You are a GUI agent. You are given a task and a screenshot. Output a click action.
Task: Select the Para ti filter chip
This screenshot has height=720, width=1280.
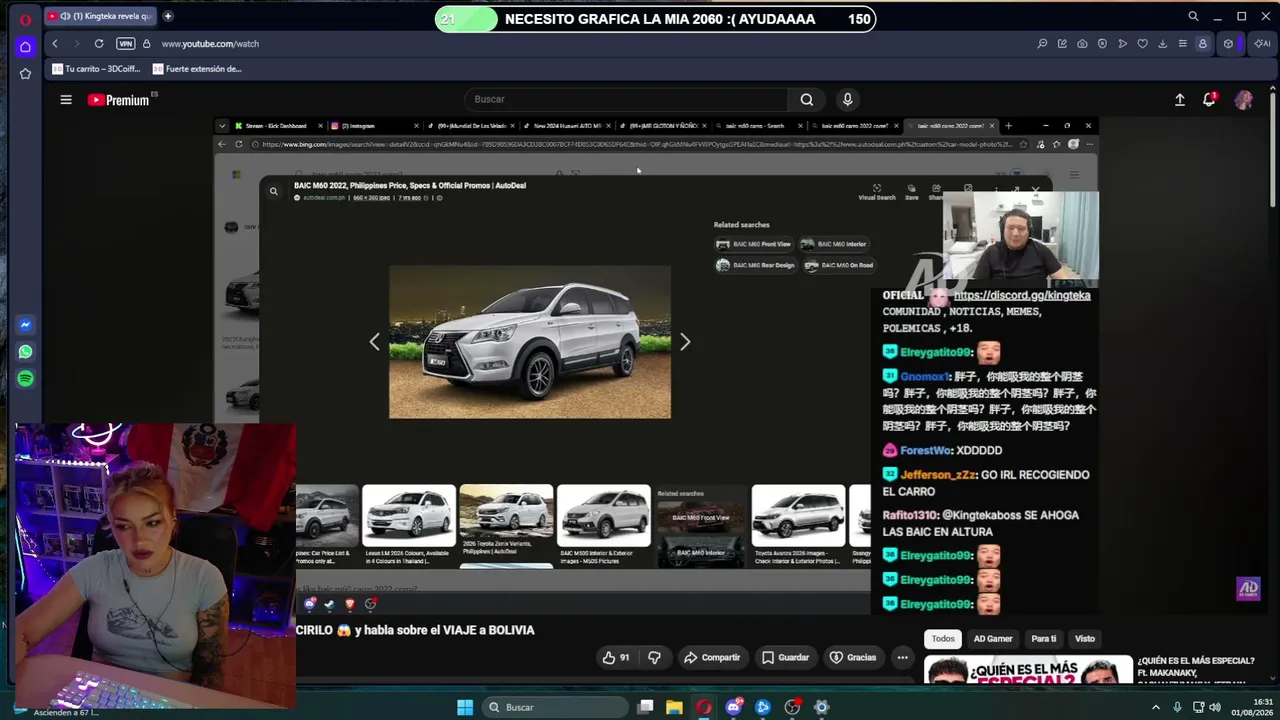[1044, 638]
